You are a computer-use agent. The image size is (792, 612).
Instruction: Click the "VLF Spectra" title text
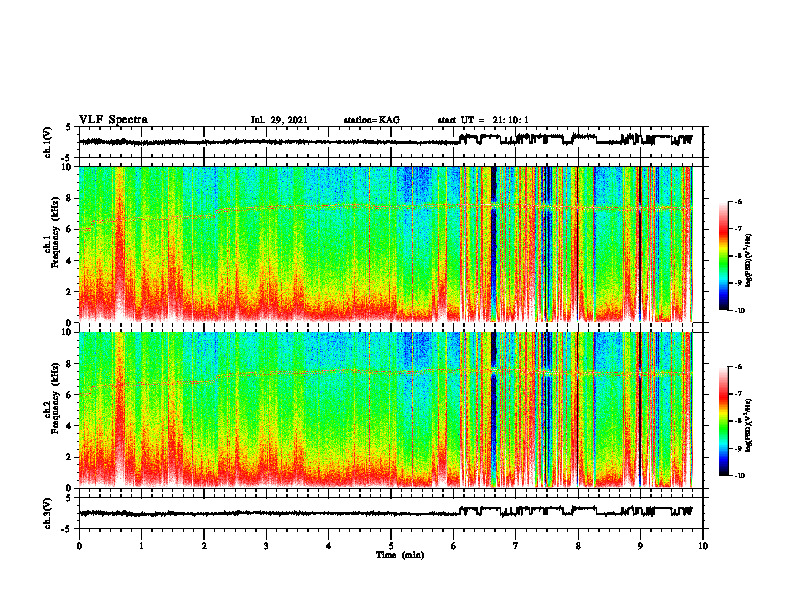tap(113, 120)
